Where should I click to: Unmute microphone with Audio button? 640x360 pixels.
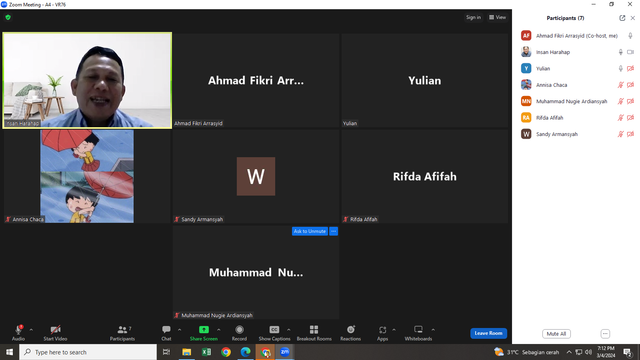click(18, 333)
